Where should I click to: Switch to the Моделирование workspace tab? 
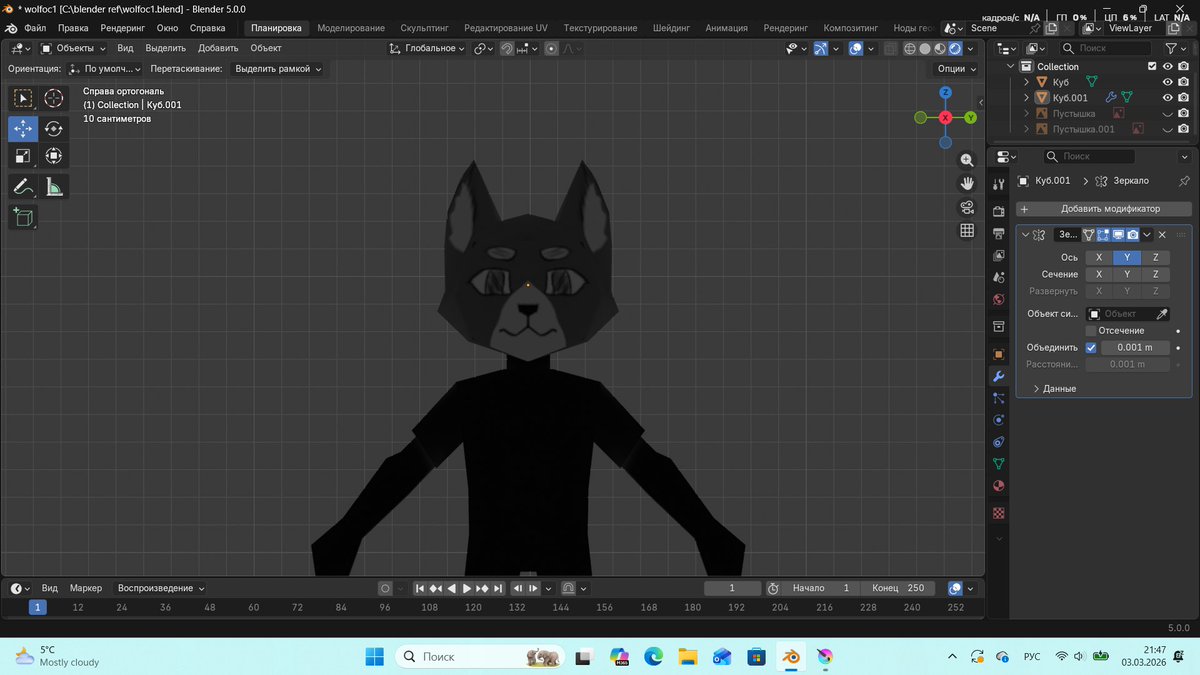pyautogui.click(x=351, y=28)
